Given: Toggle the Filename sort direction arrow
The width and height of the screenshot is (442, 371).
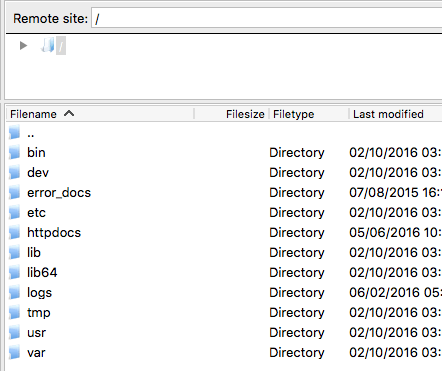Looking at the screenshot, I should (x=69, y=114).
